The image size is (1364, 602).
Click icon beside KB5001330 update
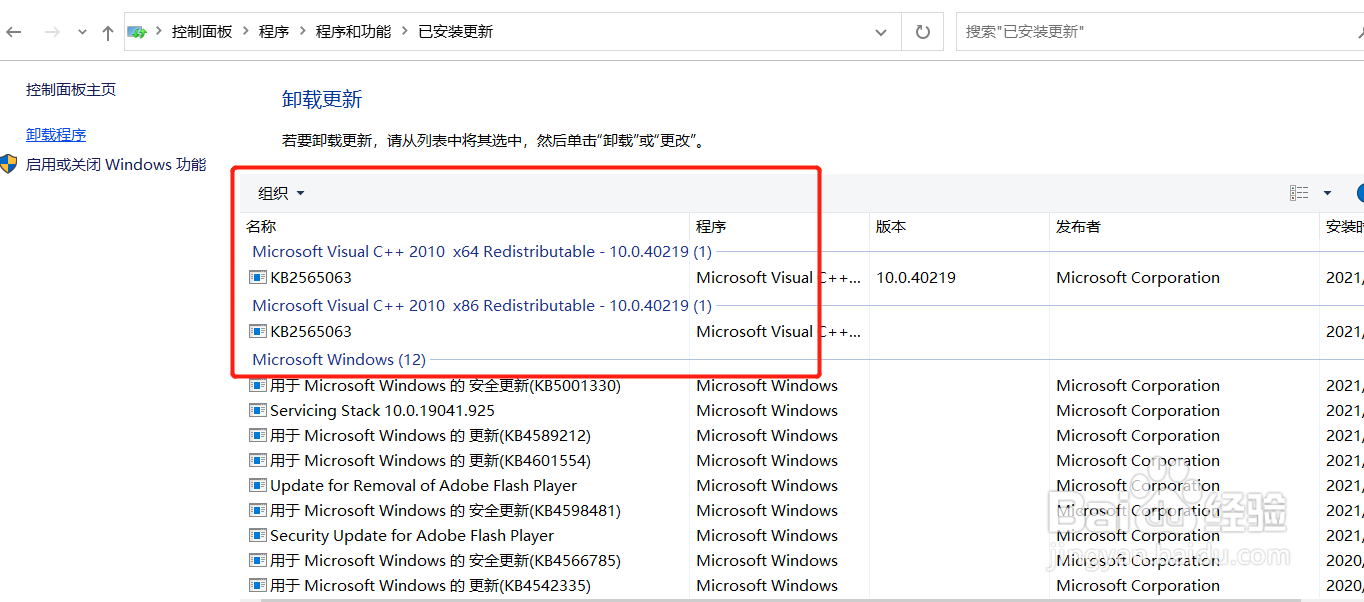pos(258,385)
